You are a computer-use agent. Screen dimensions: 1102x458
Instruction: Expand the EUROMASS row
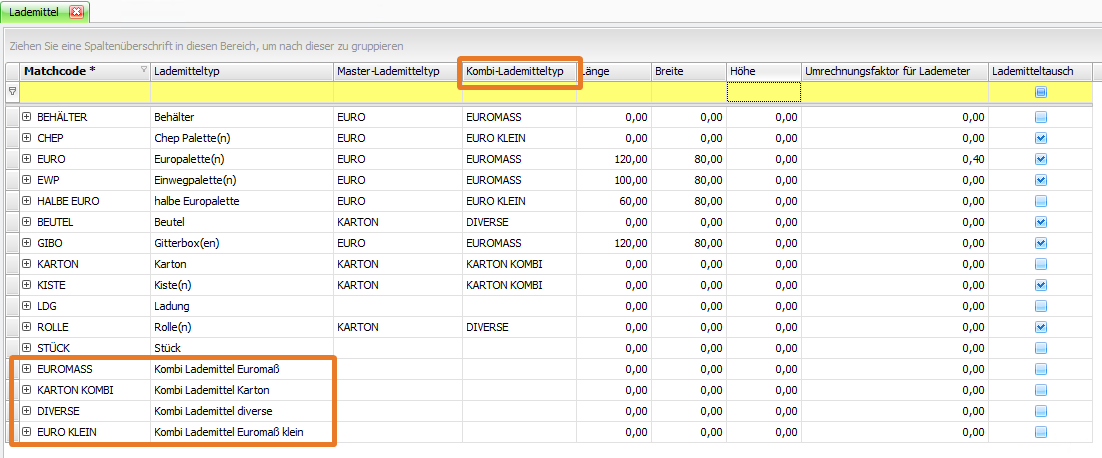(x=27, y=369)
